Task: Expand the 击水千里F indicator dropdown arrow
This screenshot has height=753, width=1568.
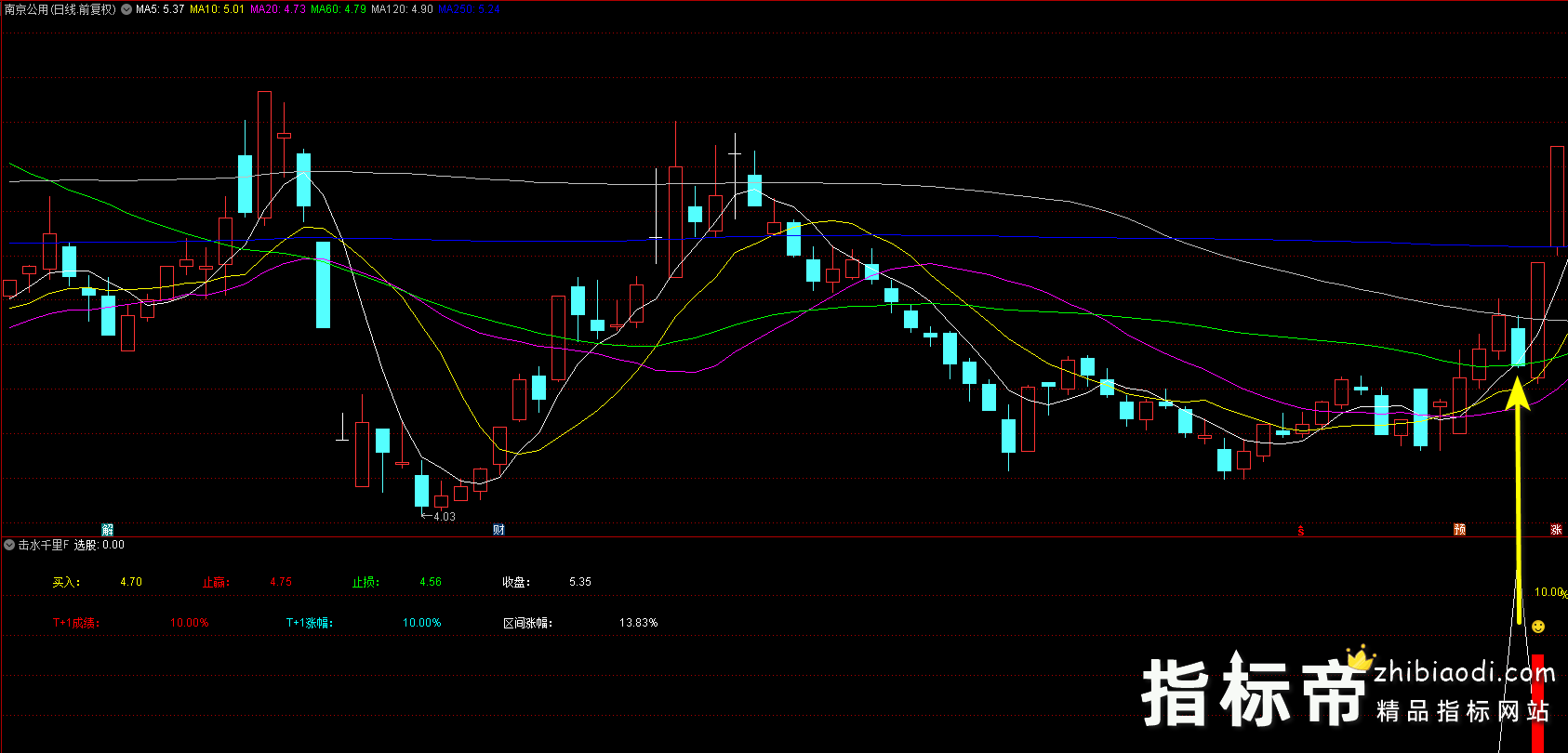Action: 9,545
